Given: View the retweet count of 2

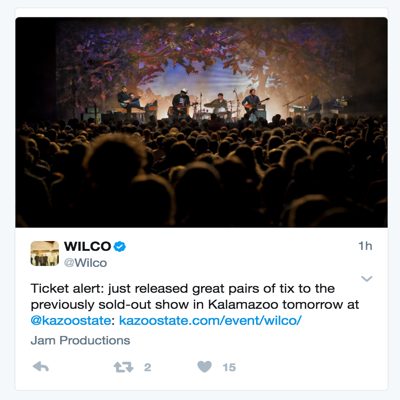Looking at the screenshot, I should coord(147,367).
